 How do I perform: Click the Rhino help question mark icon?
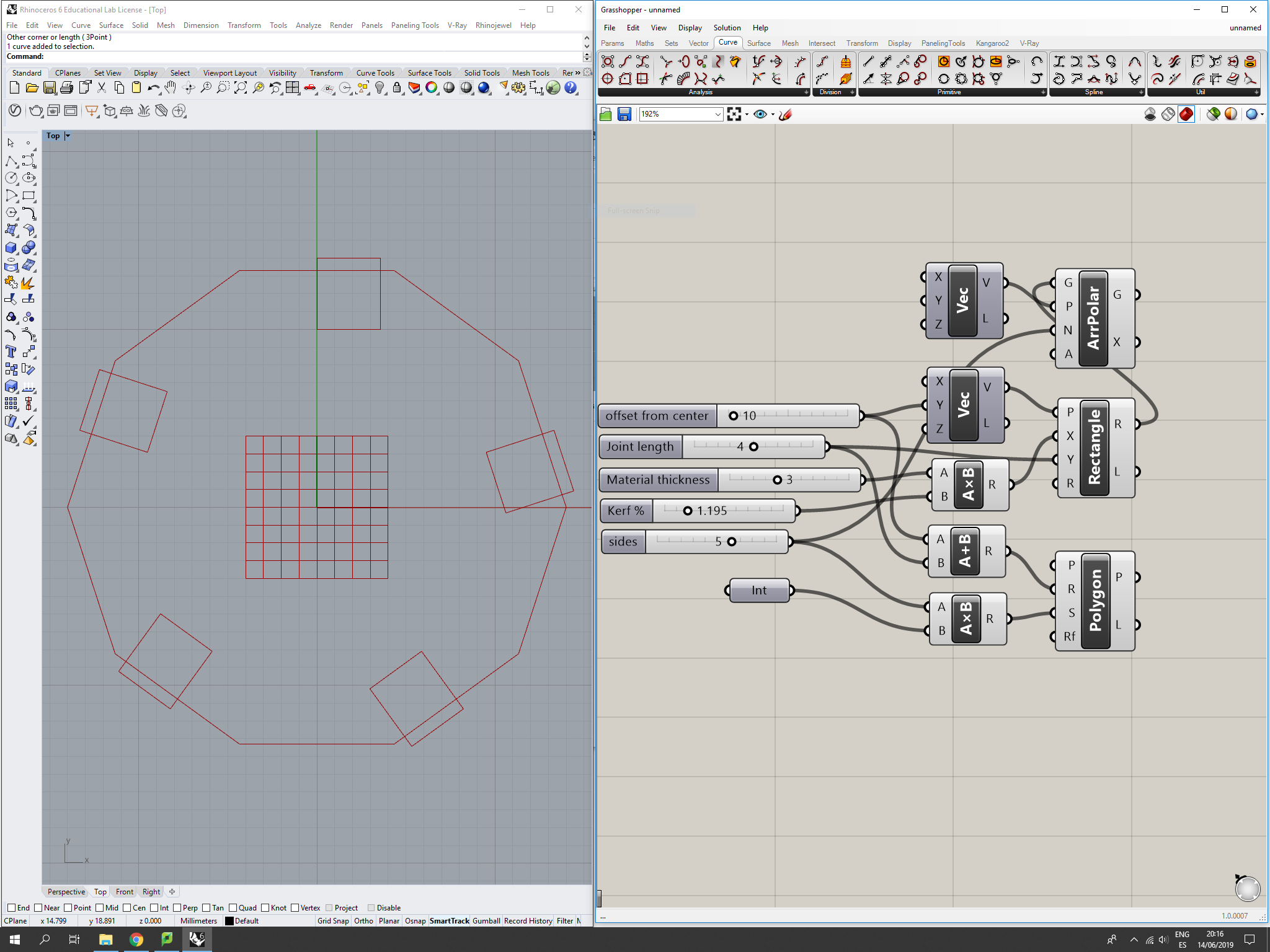[571, 88]
